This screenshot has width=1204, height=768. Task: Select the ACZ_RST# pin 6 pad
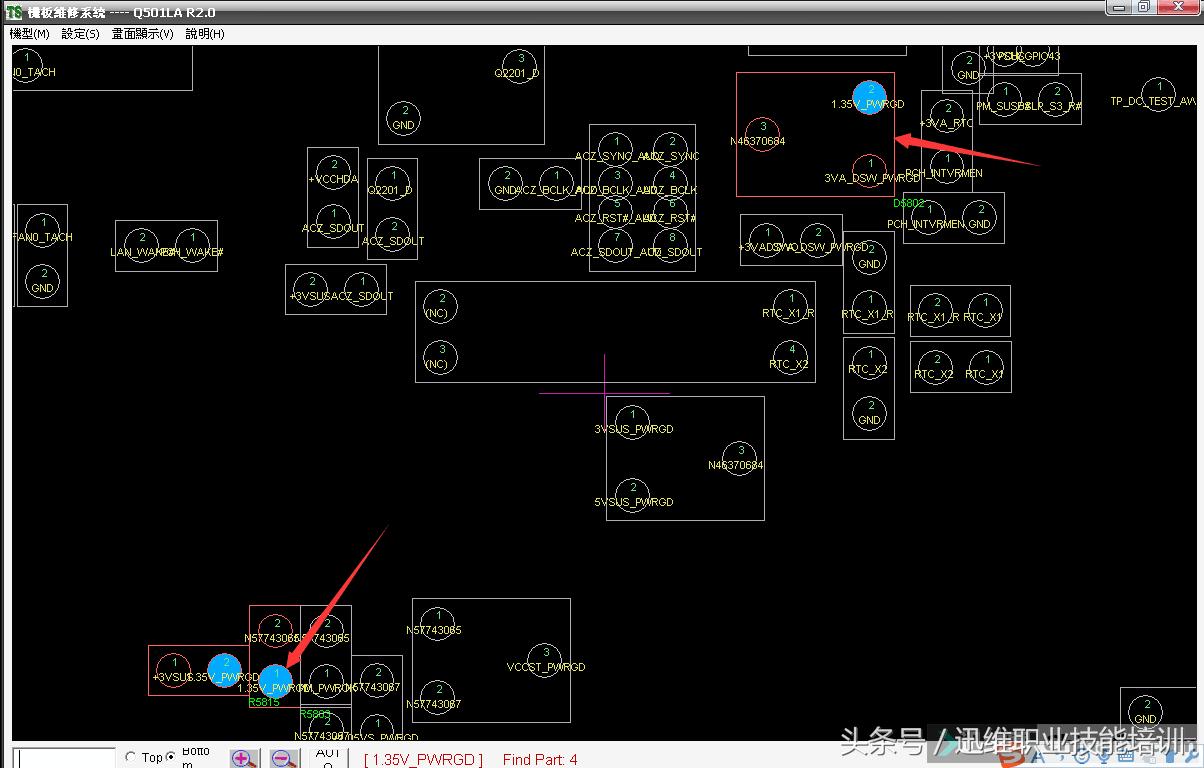click(x=672, y=210)
